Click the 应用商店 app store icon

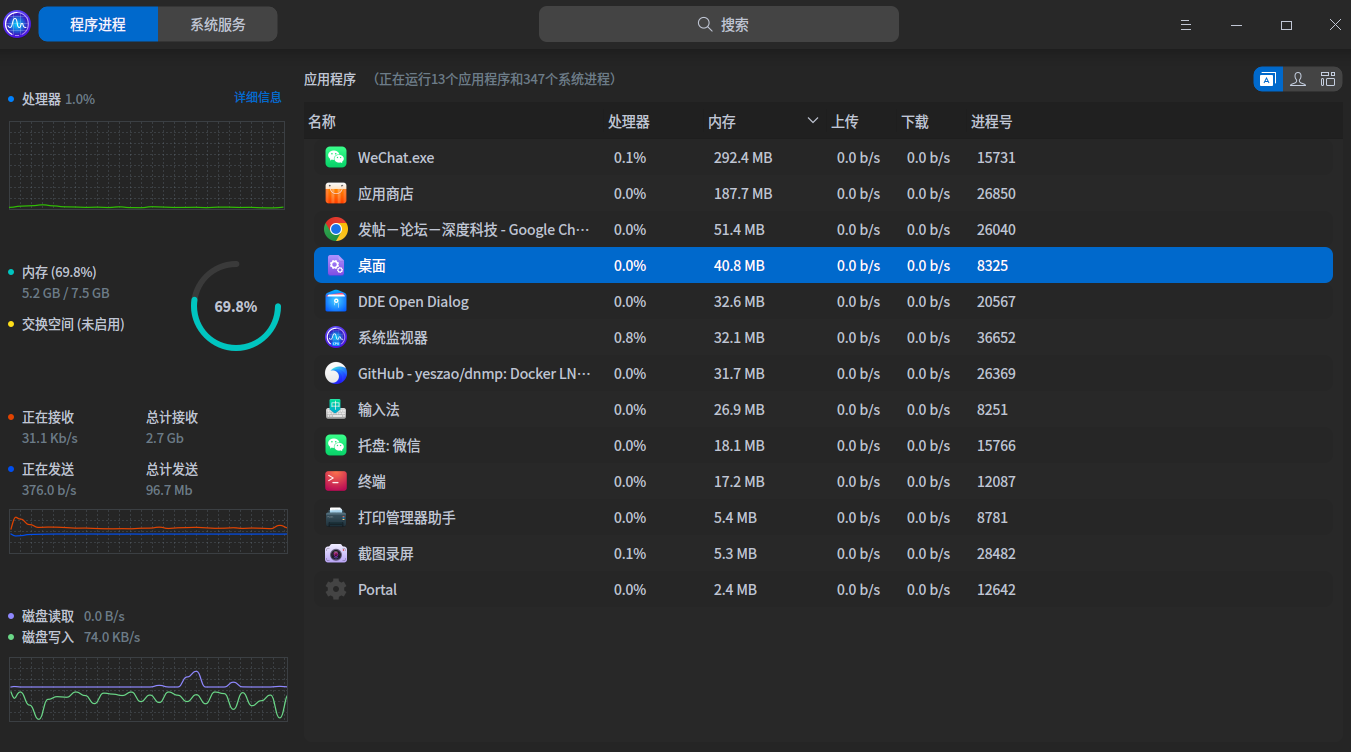[336, 193]
